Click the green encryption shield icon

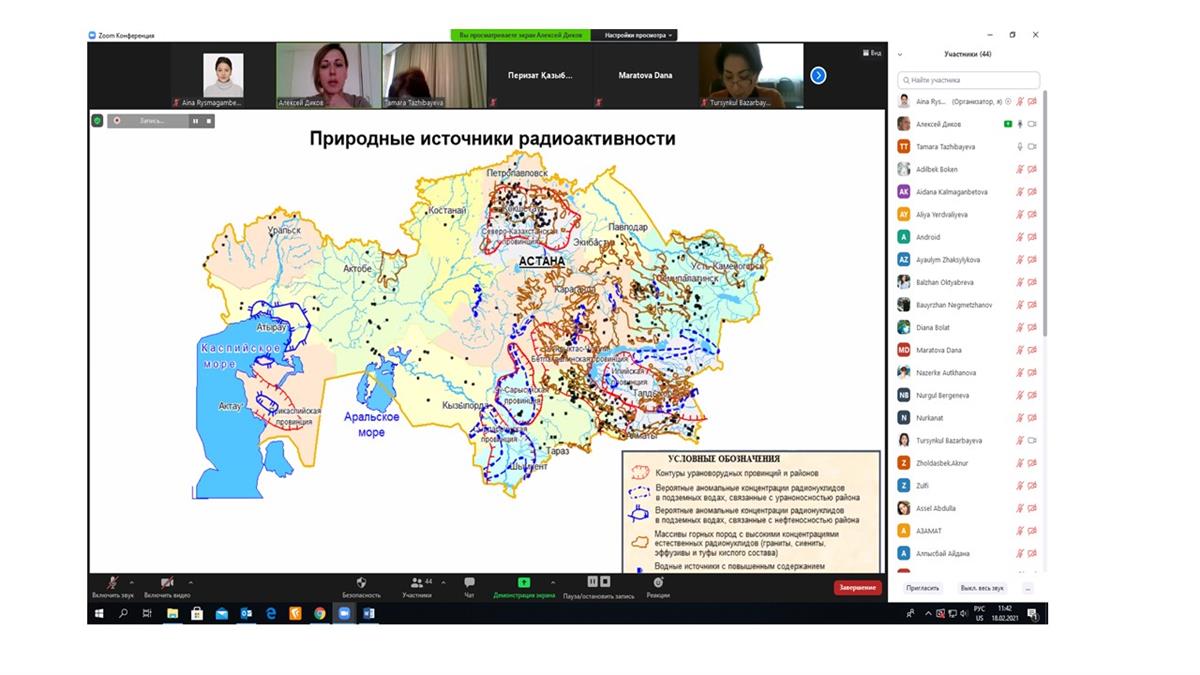tap(97, 120)
